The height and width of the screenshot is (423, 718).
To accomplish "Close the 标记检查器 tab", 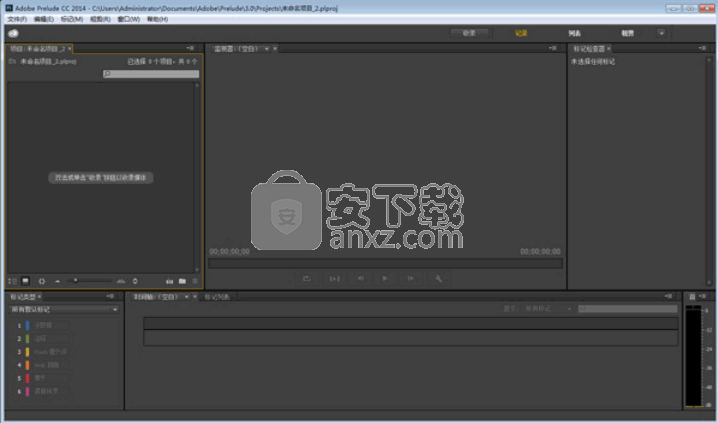I will (609, 49).
